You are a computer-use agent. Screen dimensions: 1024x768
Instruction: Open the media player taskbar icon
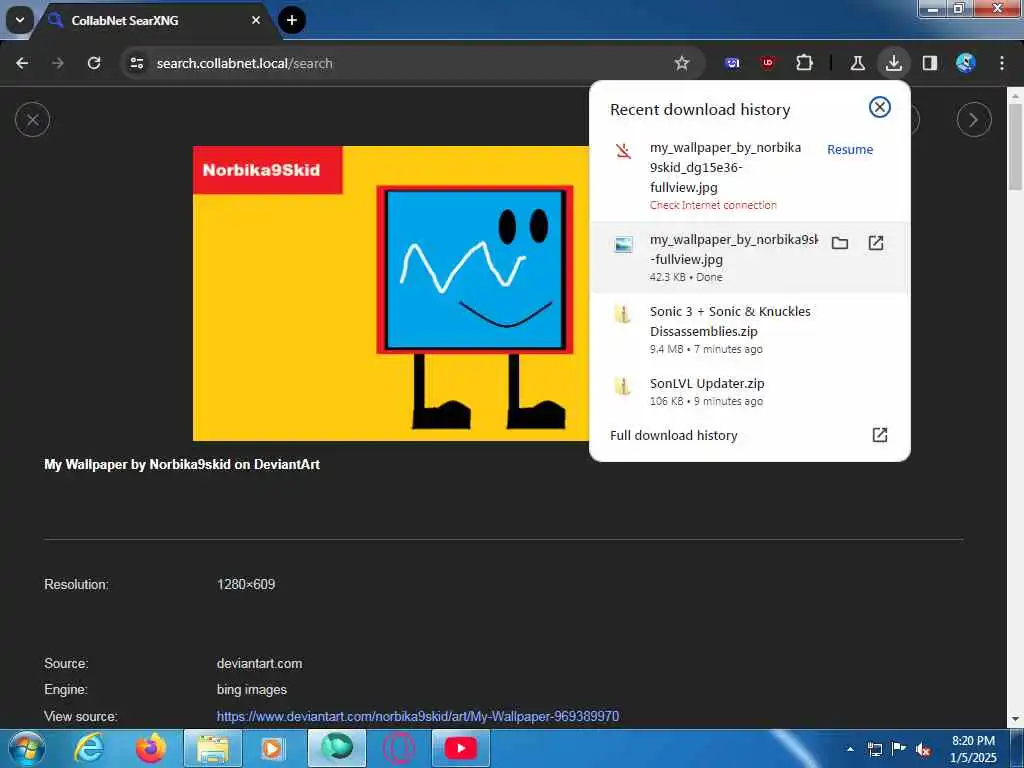[x=272, y=748]
